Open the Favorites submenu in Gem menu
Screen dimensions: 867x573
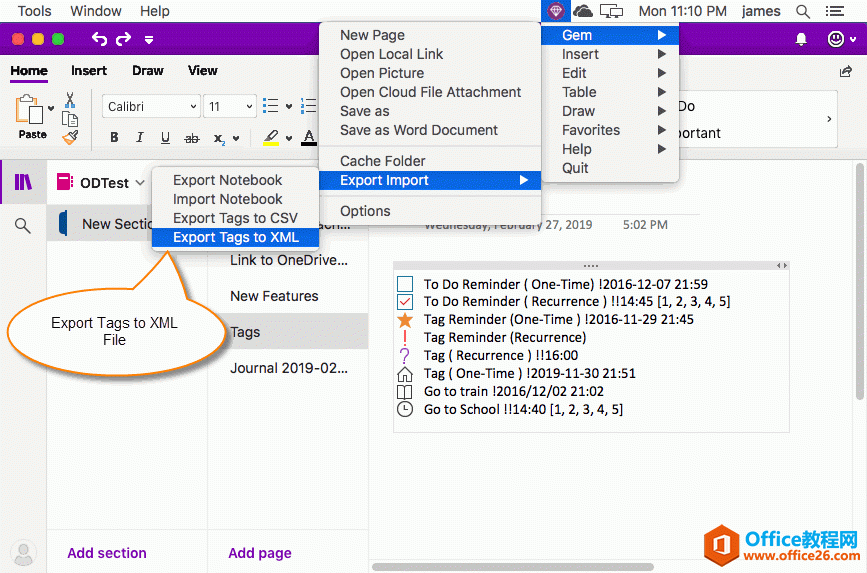coord(610,130)
